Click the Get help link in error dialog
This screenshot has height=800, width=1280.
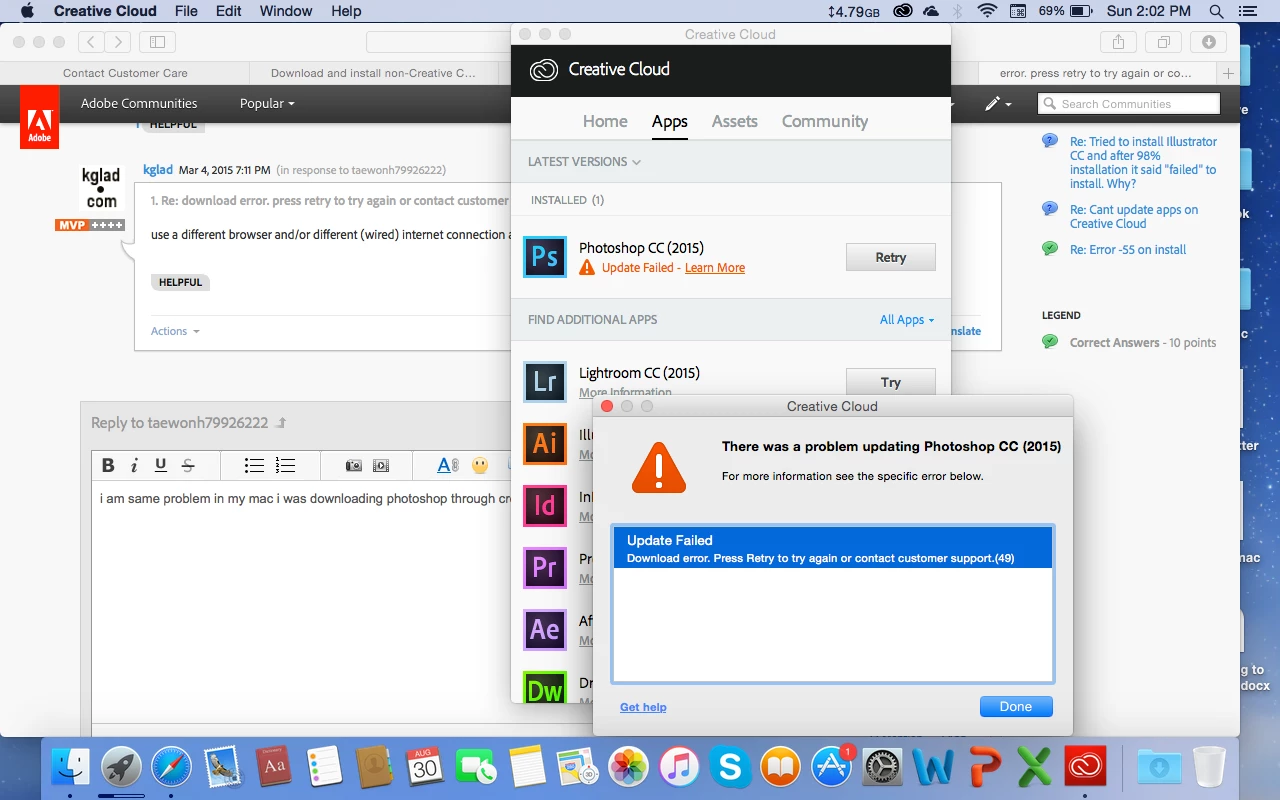point(643,707)
